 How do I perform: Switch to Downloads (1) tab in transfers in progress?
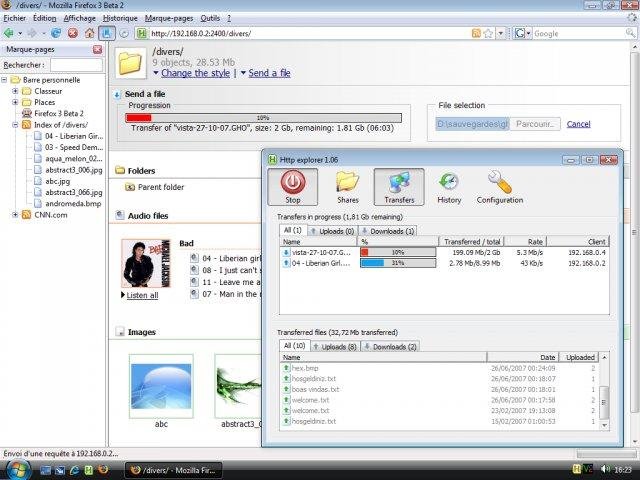(388, 231)
